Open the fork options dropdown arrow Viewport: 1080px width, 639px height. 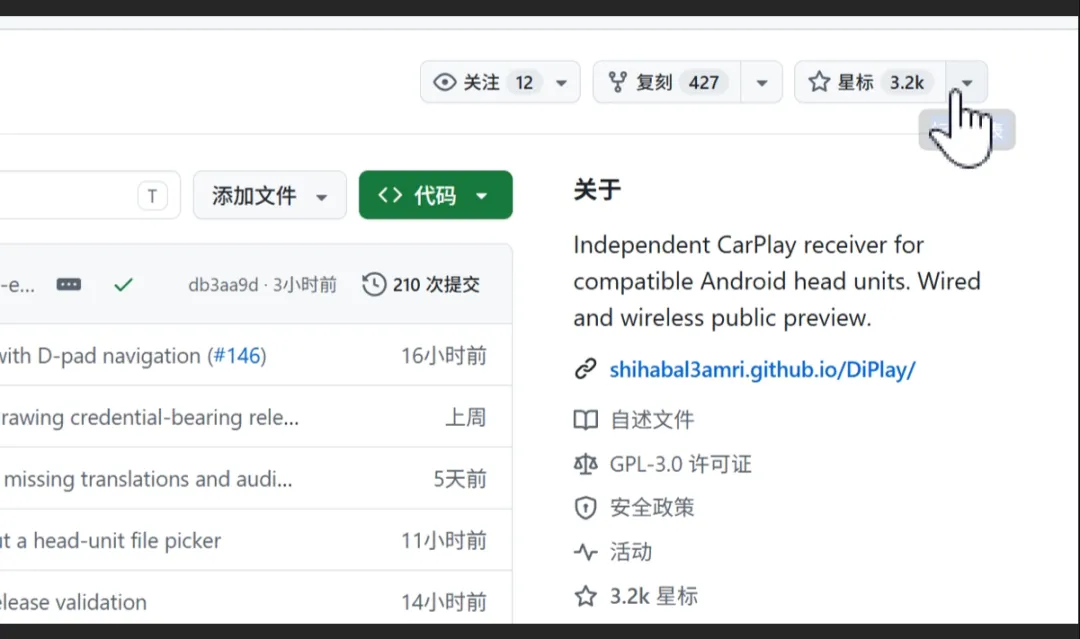762,83
